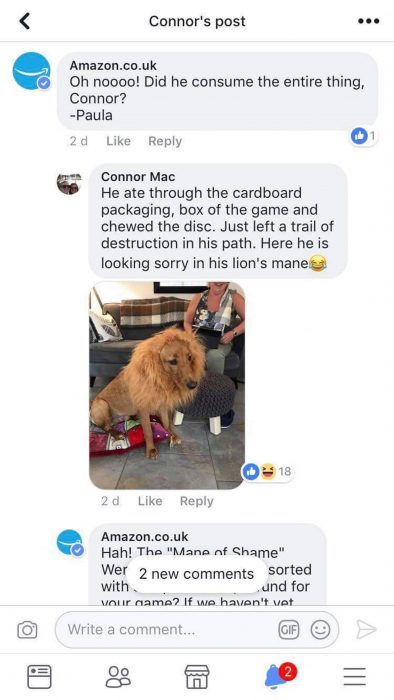View the 2 new comments pill

(196, 574)
